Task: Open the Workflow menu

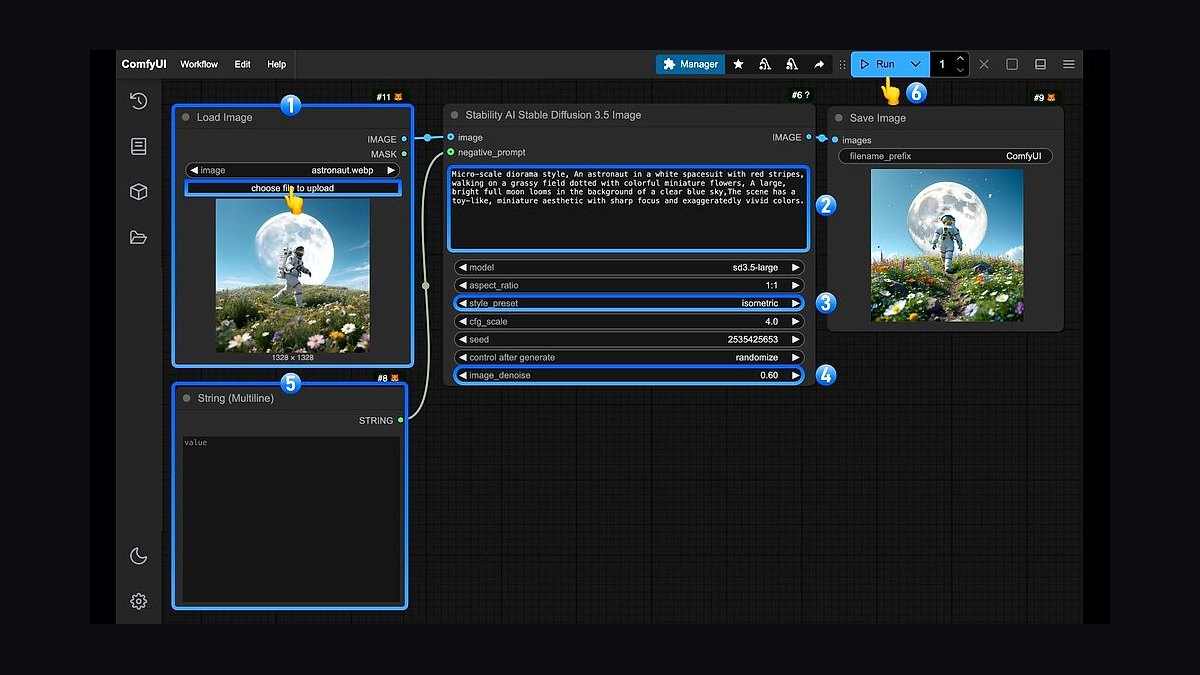Action: 199,64
